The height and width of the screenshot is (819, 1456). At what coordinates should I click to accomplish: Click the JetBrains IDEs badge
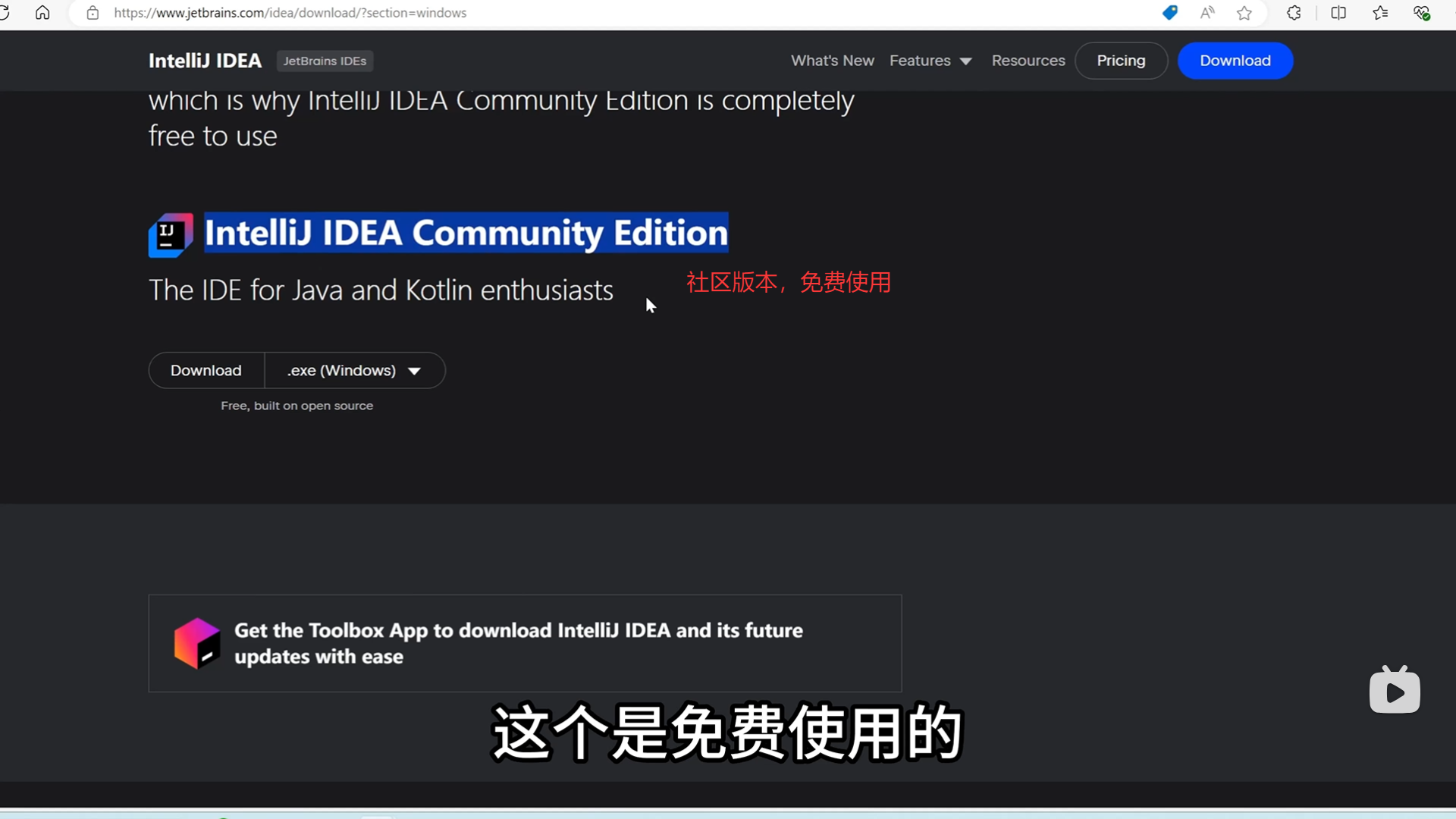[325, 61]
